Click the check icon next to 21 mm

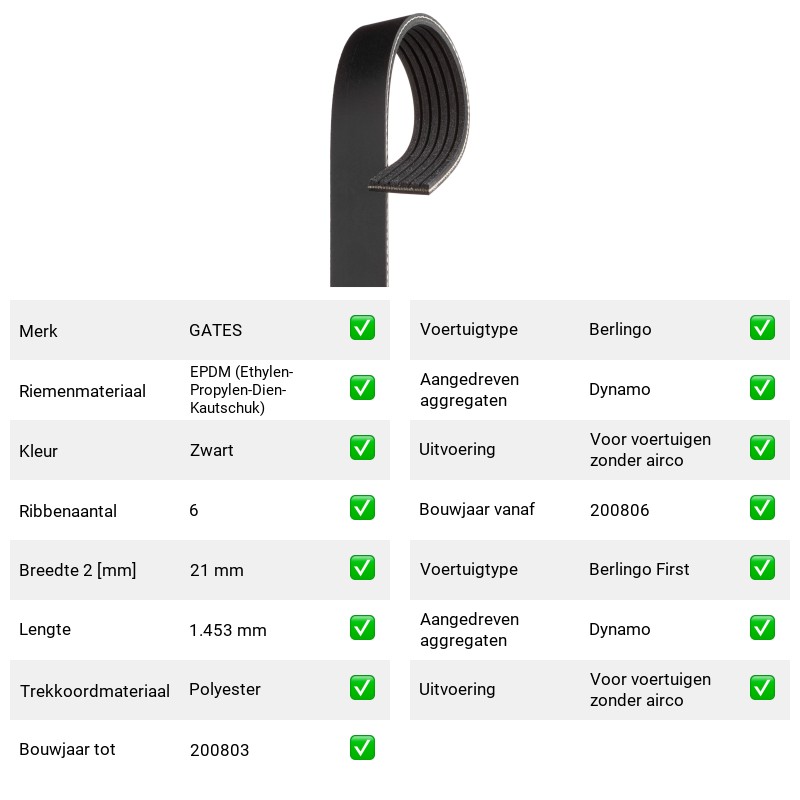click(362, 568)
